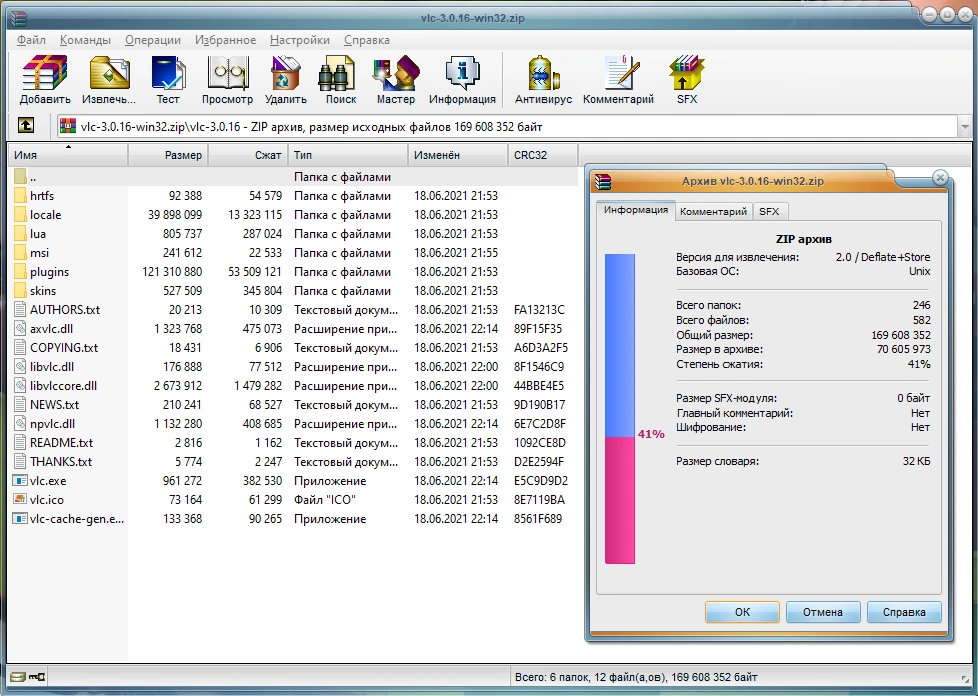
Task: Click the Добавить (Add) toolbar icon
Action: [45, 80]
